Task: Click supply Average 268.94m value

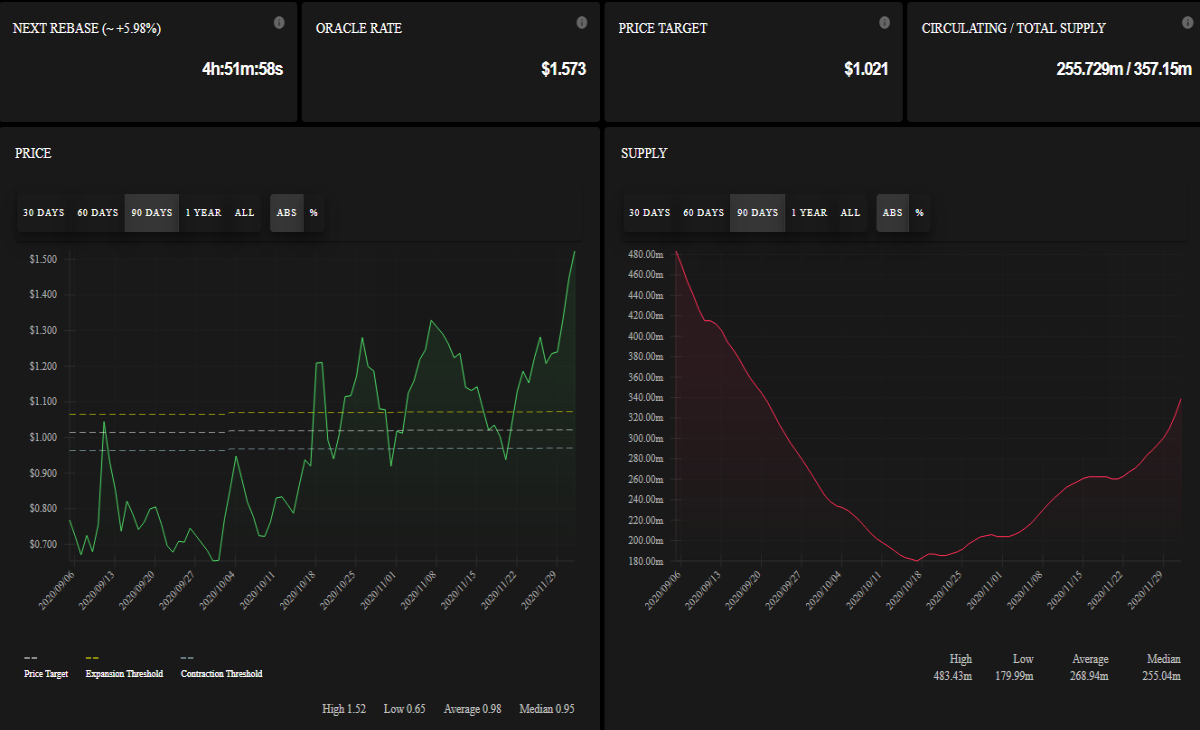Action: [x=1089, y=676]
